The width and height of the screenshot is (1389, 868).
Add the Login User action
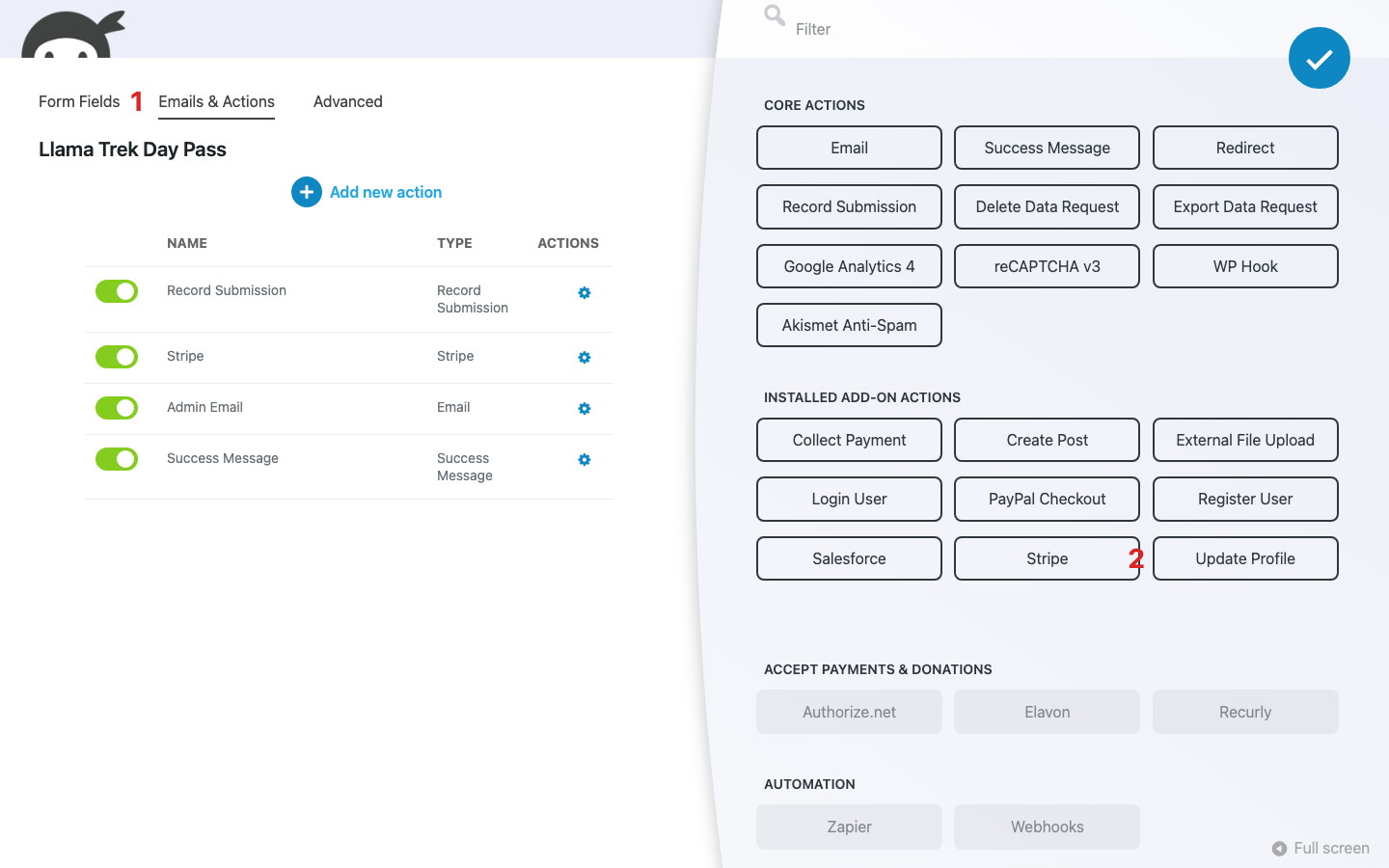pos(849,499)
